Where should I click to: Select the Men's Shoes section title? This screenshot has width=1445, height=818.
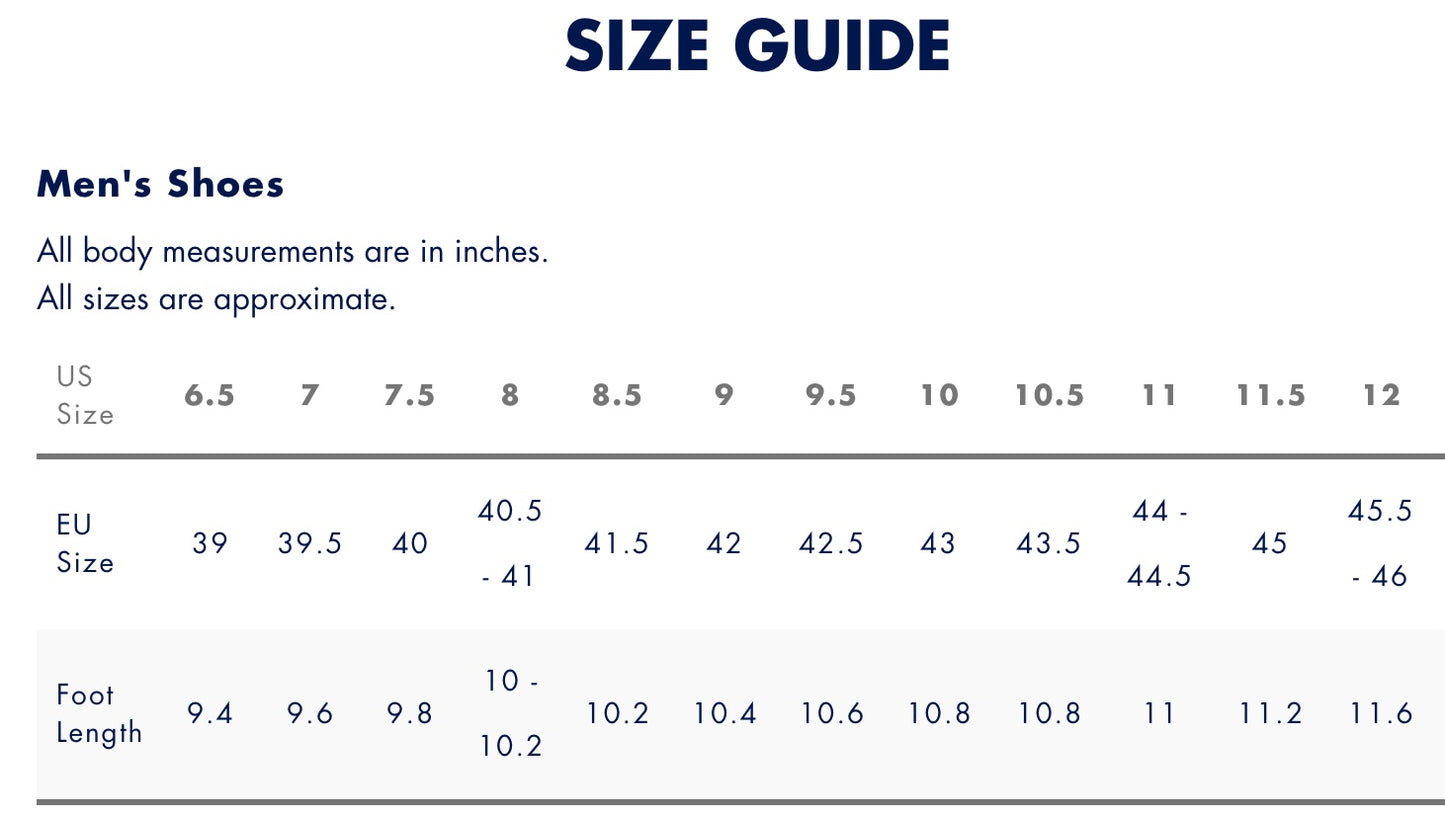pyautogui.click(x=160, y=184)
